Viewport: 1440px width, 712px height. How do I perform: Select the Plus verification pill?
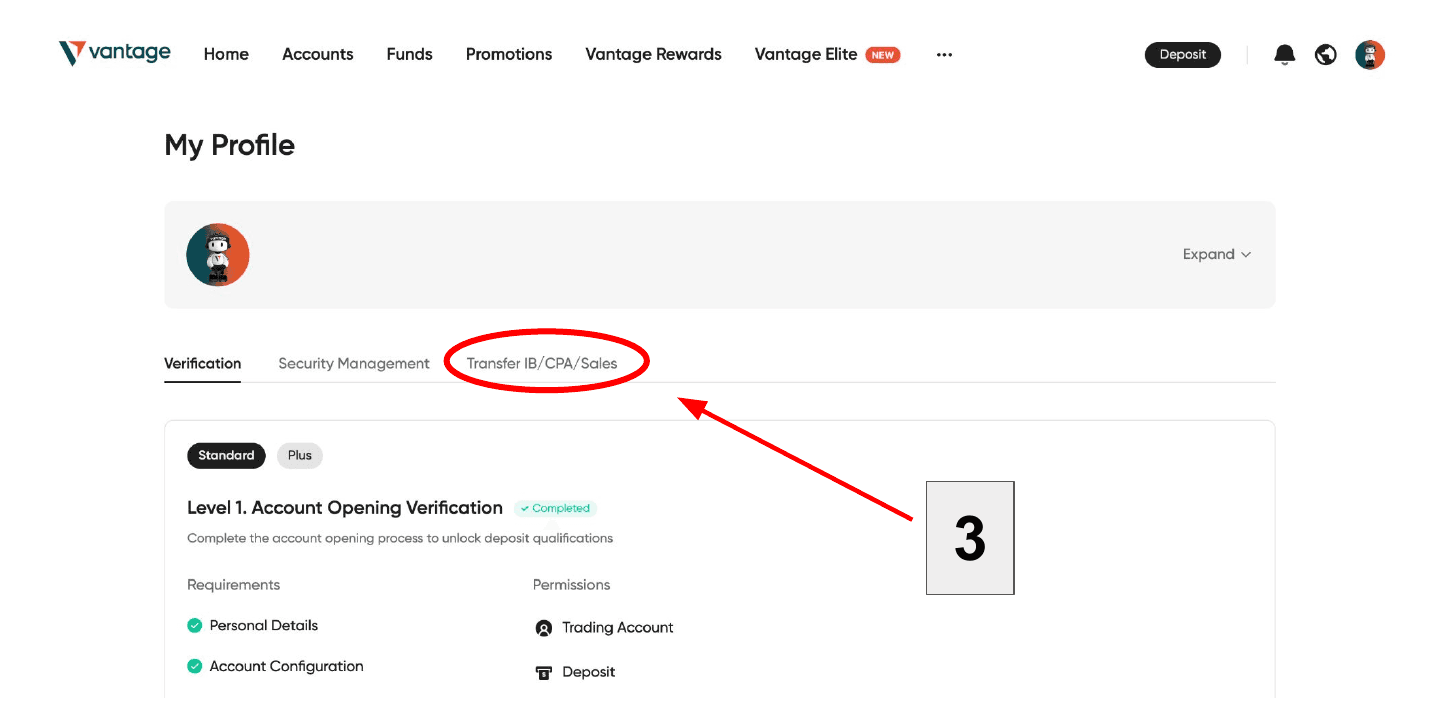tap(300, 455)
